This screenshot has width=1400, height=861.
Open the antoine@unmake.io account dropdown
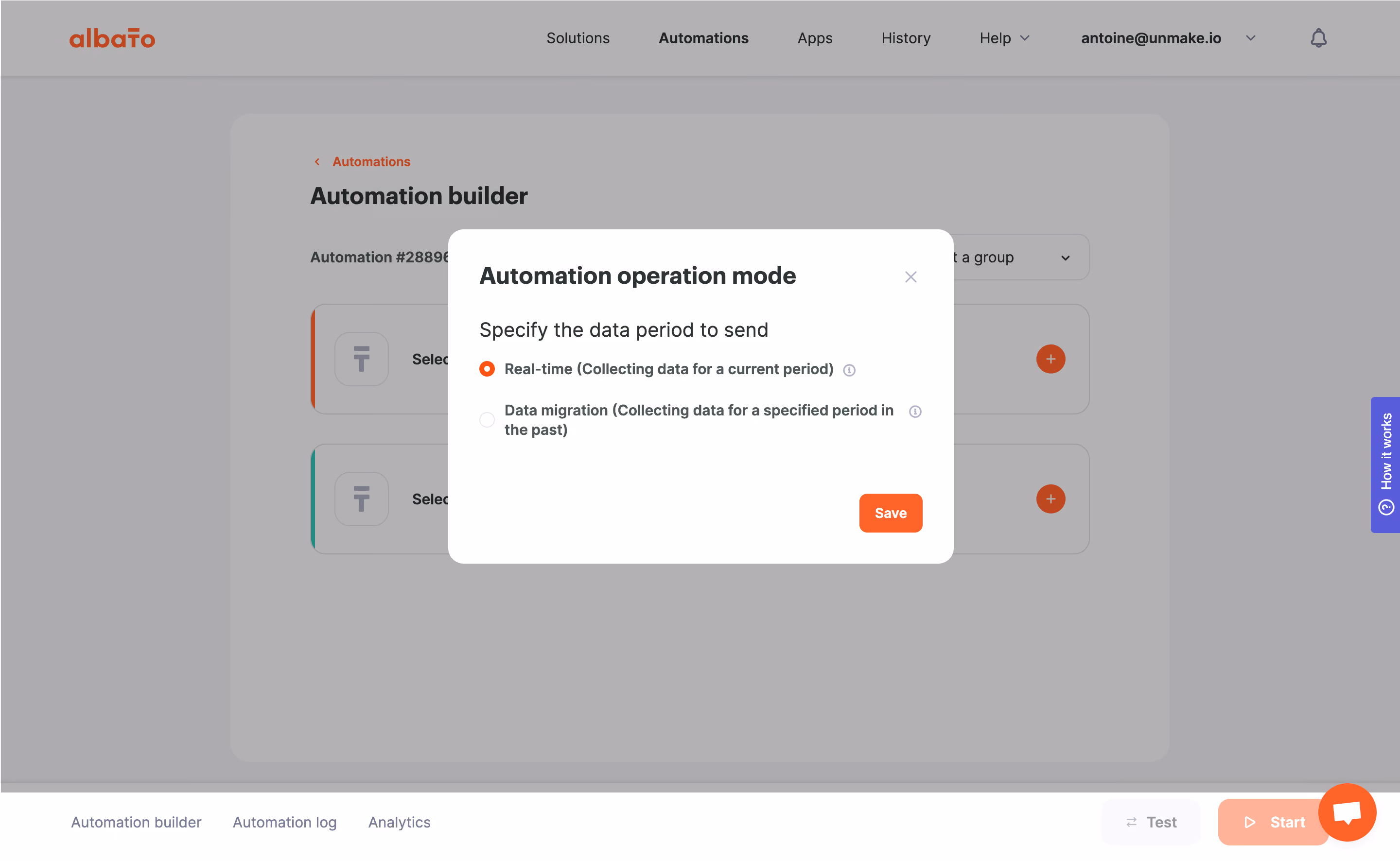click(1168, 38)
